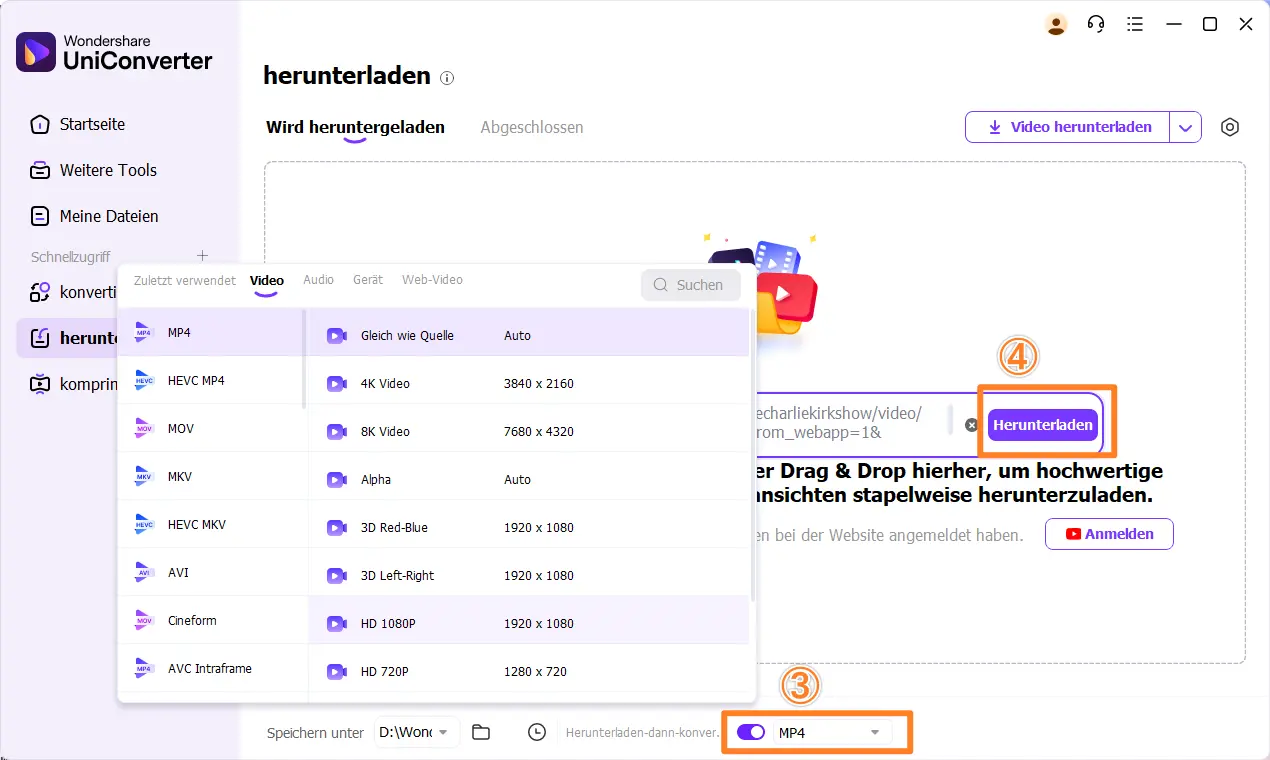Screen dimensions: 1270x760
Task: Expand the MP4 output format dropdown
Action: tap(874, 732)
